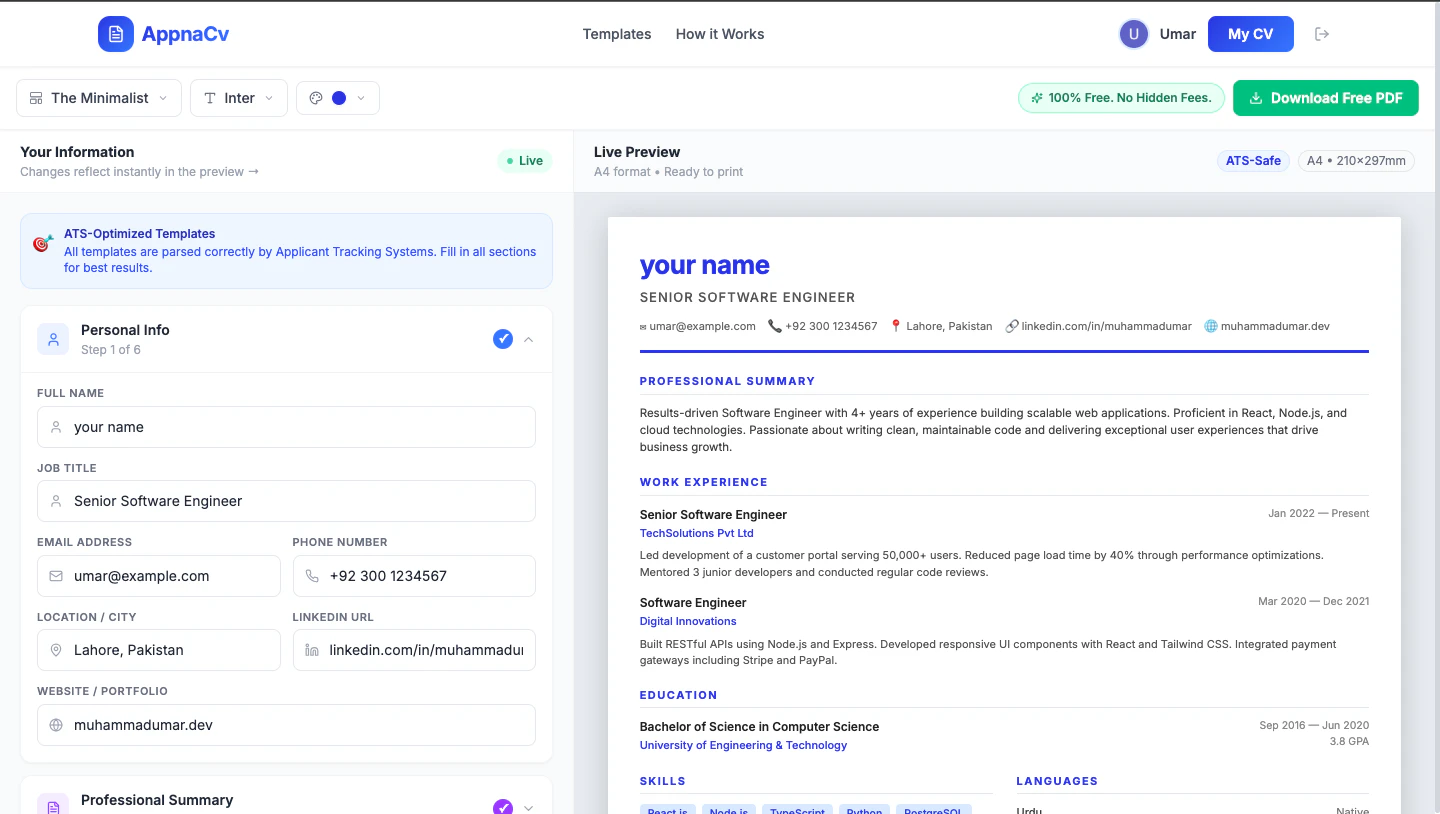This screenshot has height=814, width=1440.
Task: Click the Personal Info person icon
Action: pos(53,339)
